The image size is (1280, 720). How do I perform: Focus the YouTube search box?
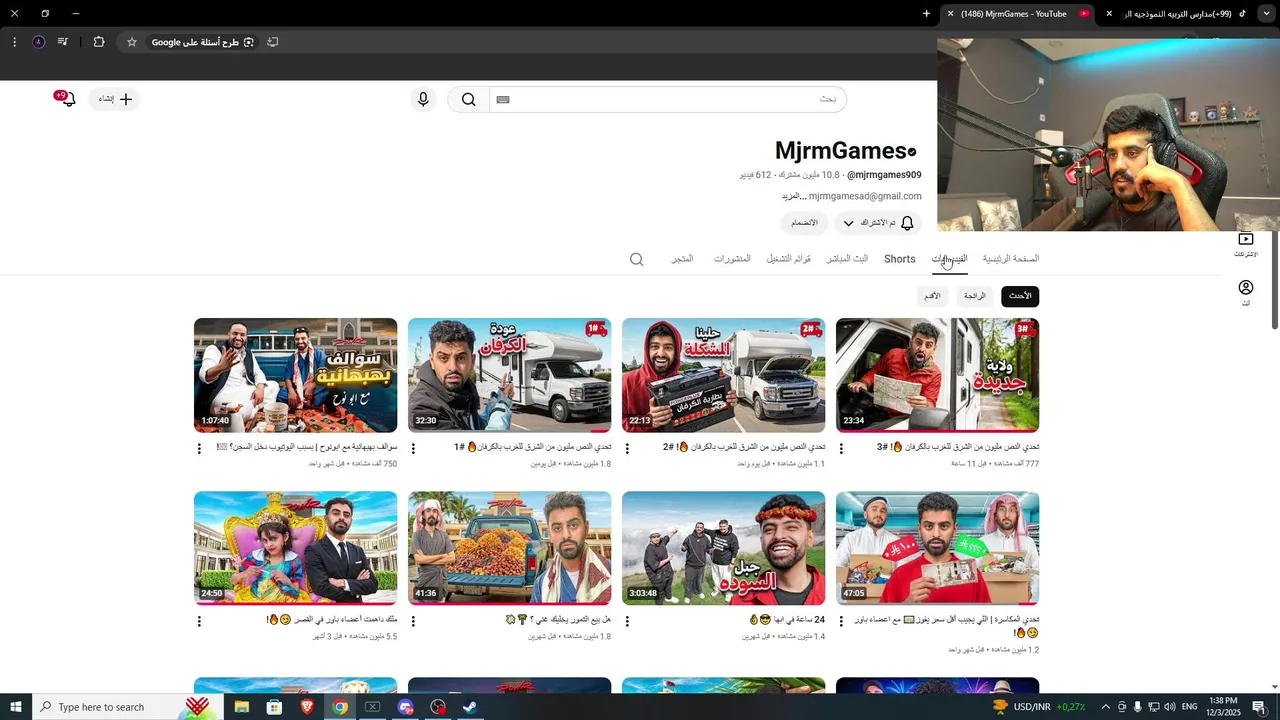(668, 99)
